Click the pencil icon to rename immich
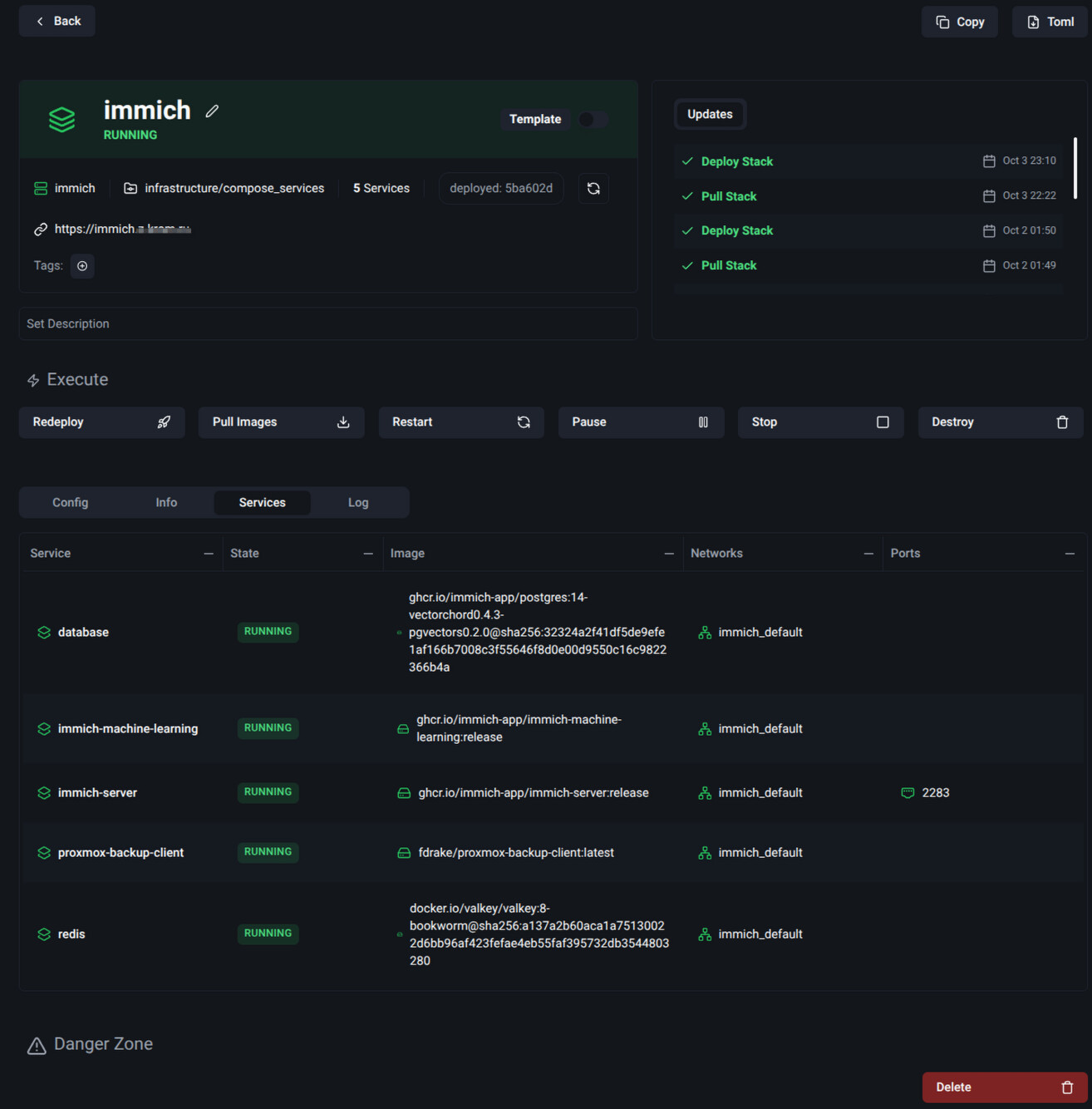 click(x=212, y=111)
